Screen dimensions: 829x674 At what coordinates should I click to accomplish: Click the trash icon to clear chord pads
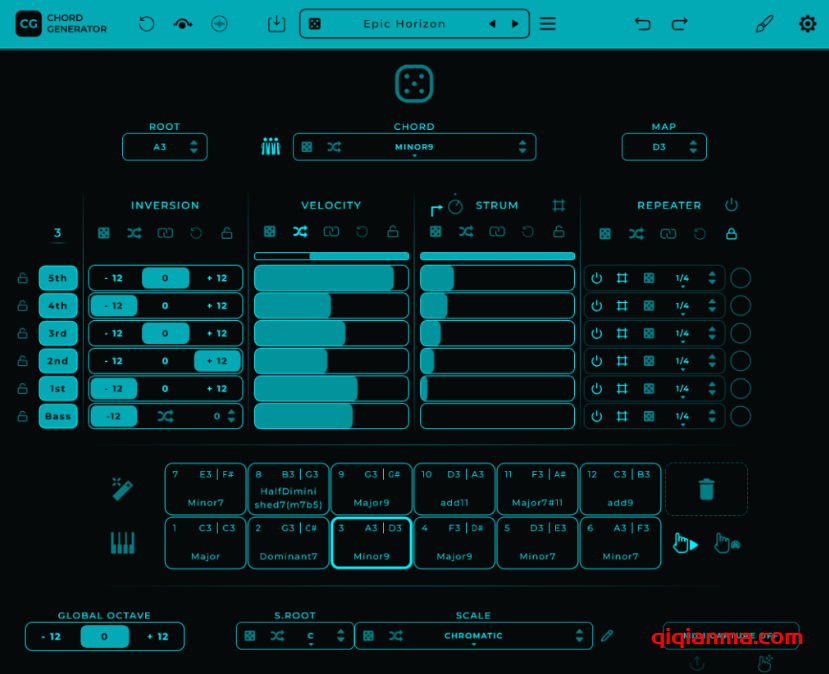click(x=706, y=489)
